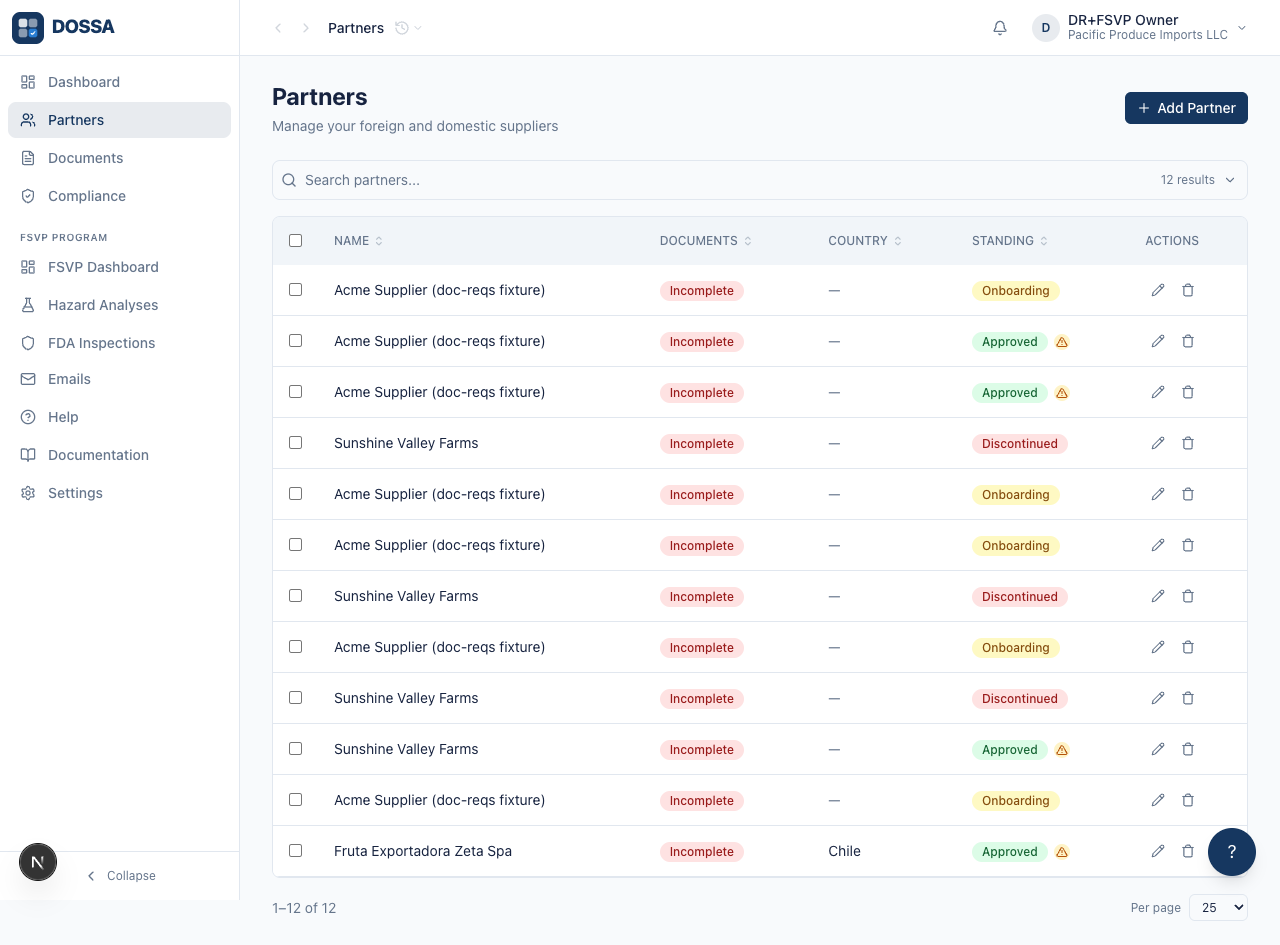
Task: Expand the account menu chevron next to Pacific Produce
Action: 1242,28
